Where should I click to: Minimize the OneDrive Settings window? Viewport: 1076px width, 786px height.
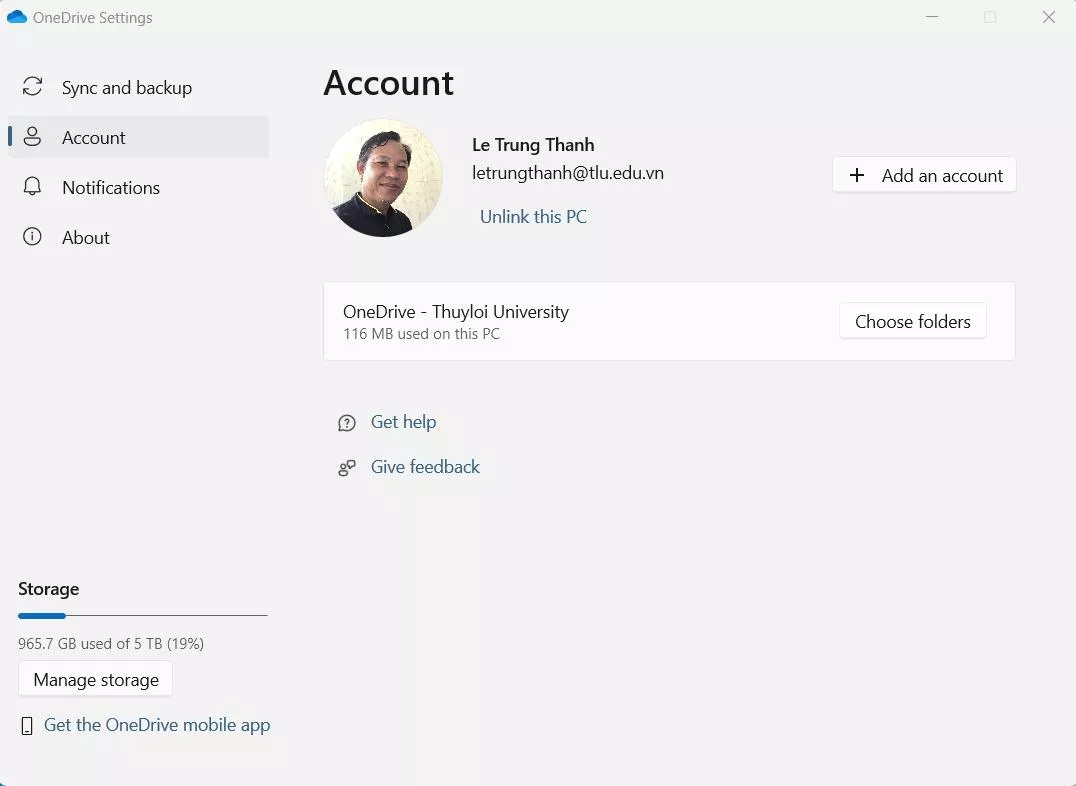point(931,17)
